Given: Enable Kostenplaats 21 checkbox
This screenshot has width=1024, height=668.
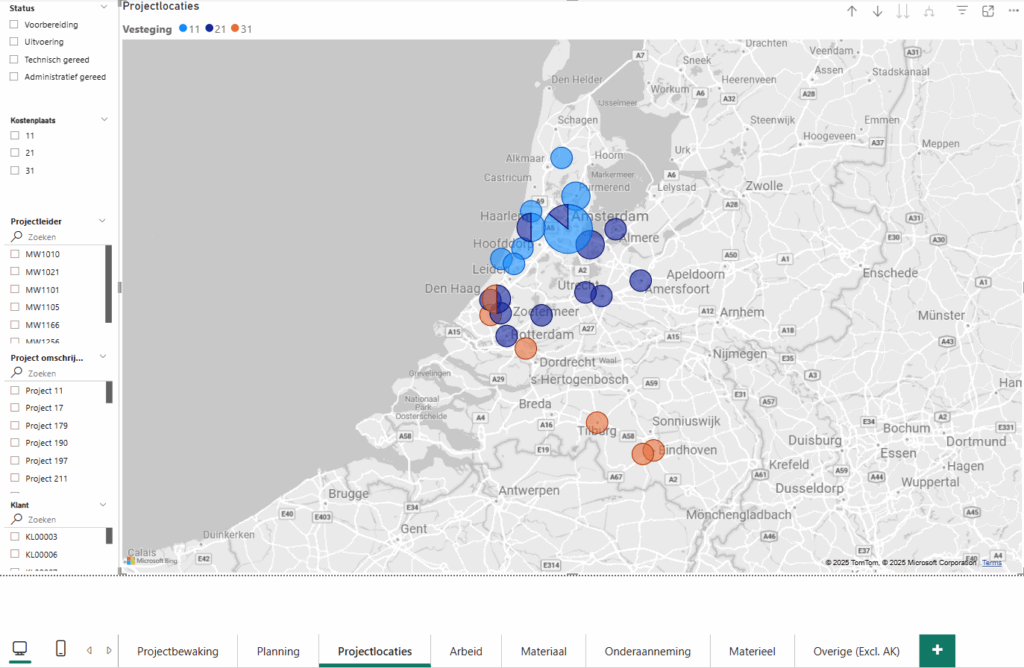Looking at the screenshot, I should (x=14, y=152).
